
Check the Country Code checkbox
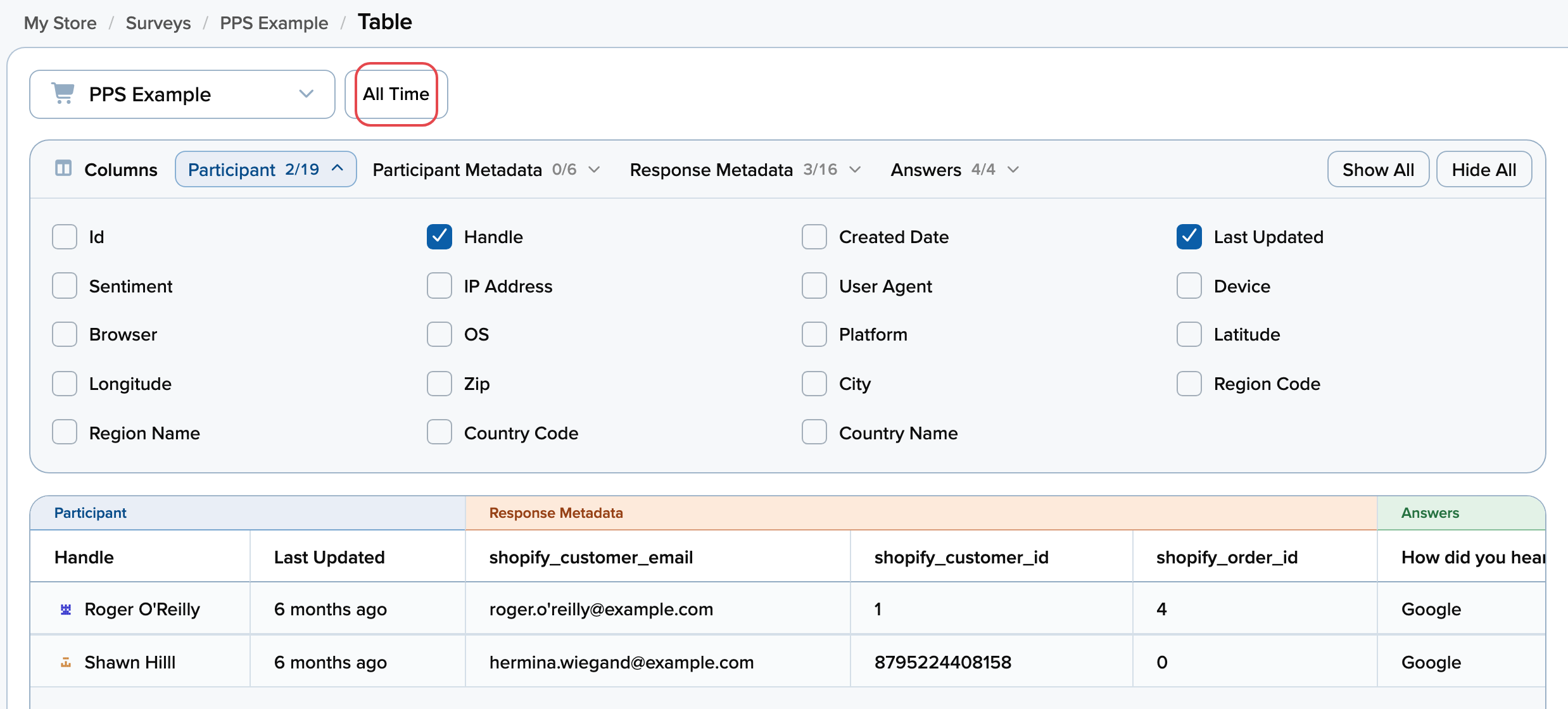click(439, 432)
